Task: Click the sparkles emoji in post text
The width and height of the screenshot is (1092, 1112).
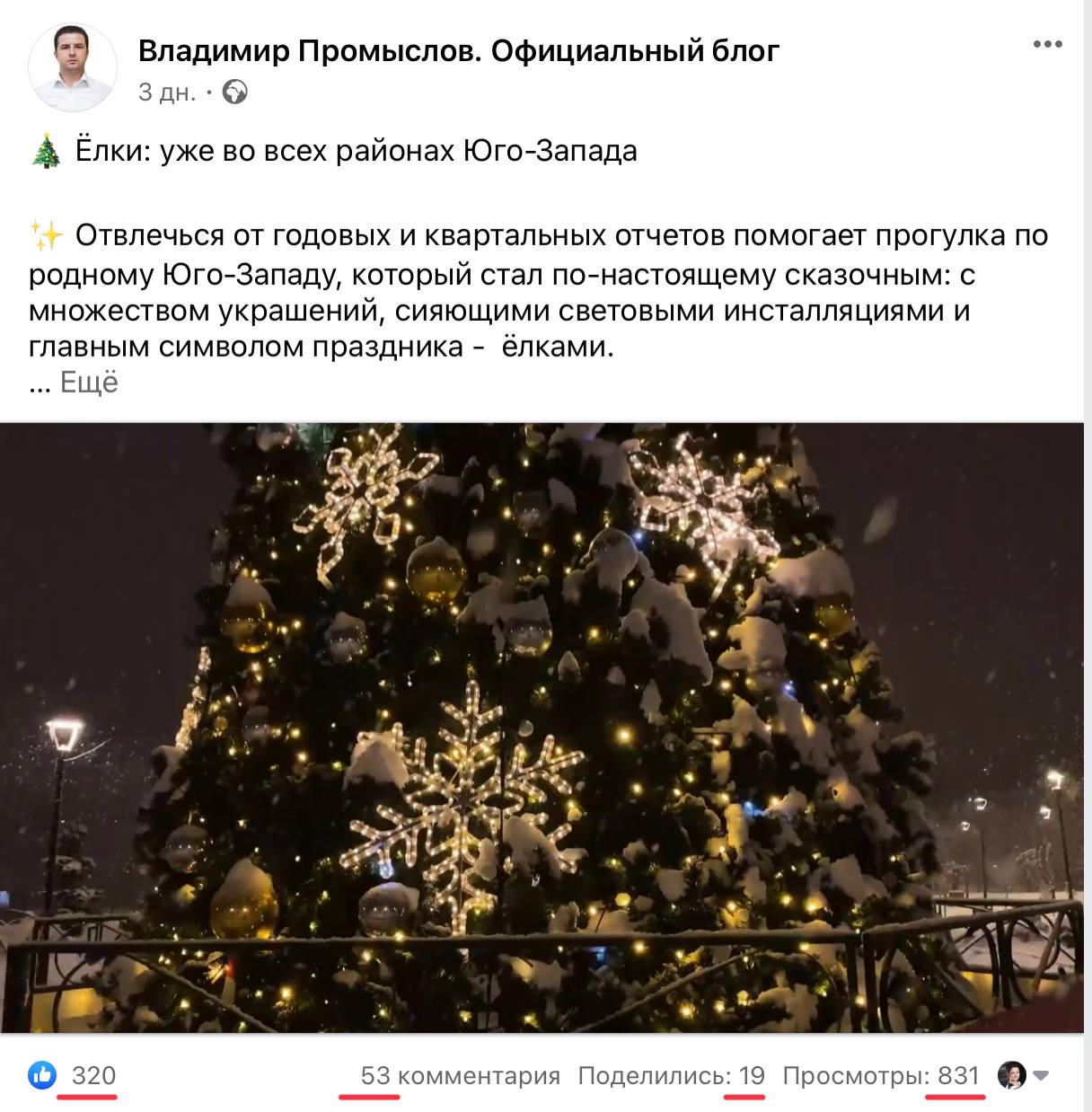Action: coord(47,236)
